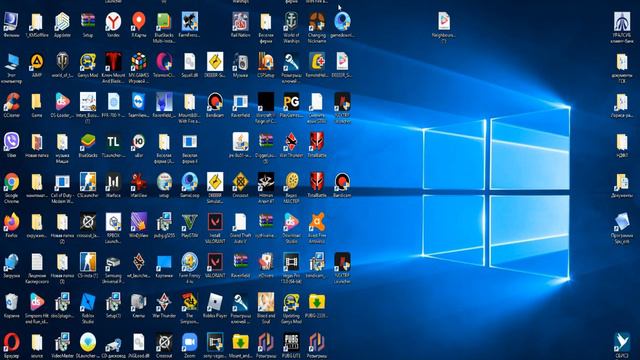
Task: Select the Updating Garrys Mod shortcut
Action: click(x=291, y=302)
